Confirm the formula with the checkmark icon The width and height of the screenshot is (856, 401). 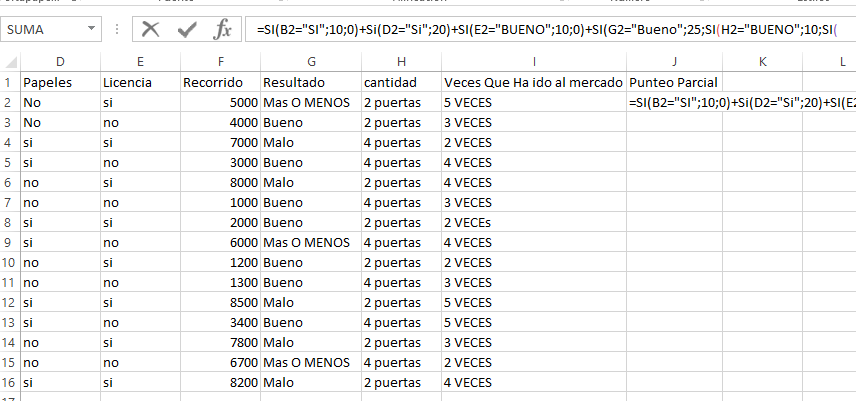(186, 30)
